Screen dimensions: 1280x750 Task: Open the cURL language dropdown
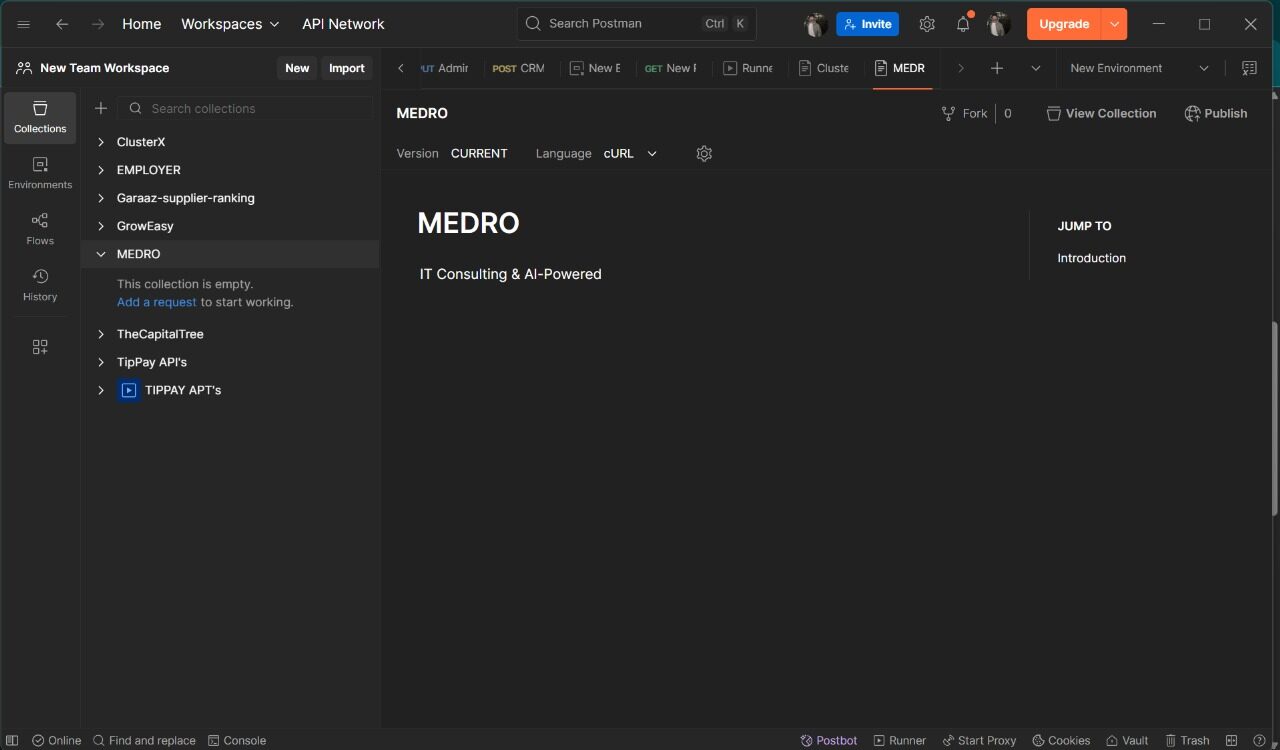(629, 153)
